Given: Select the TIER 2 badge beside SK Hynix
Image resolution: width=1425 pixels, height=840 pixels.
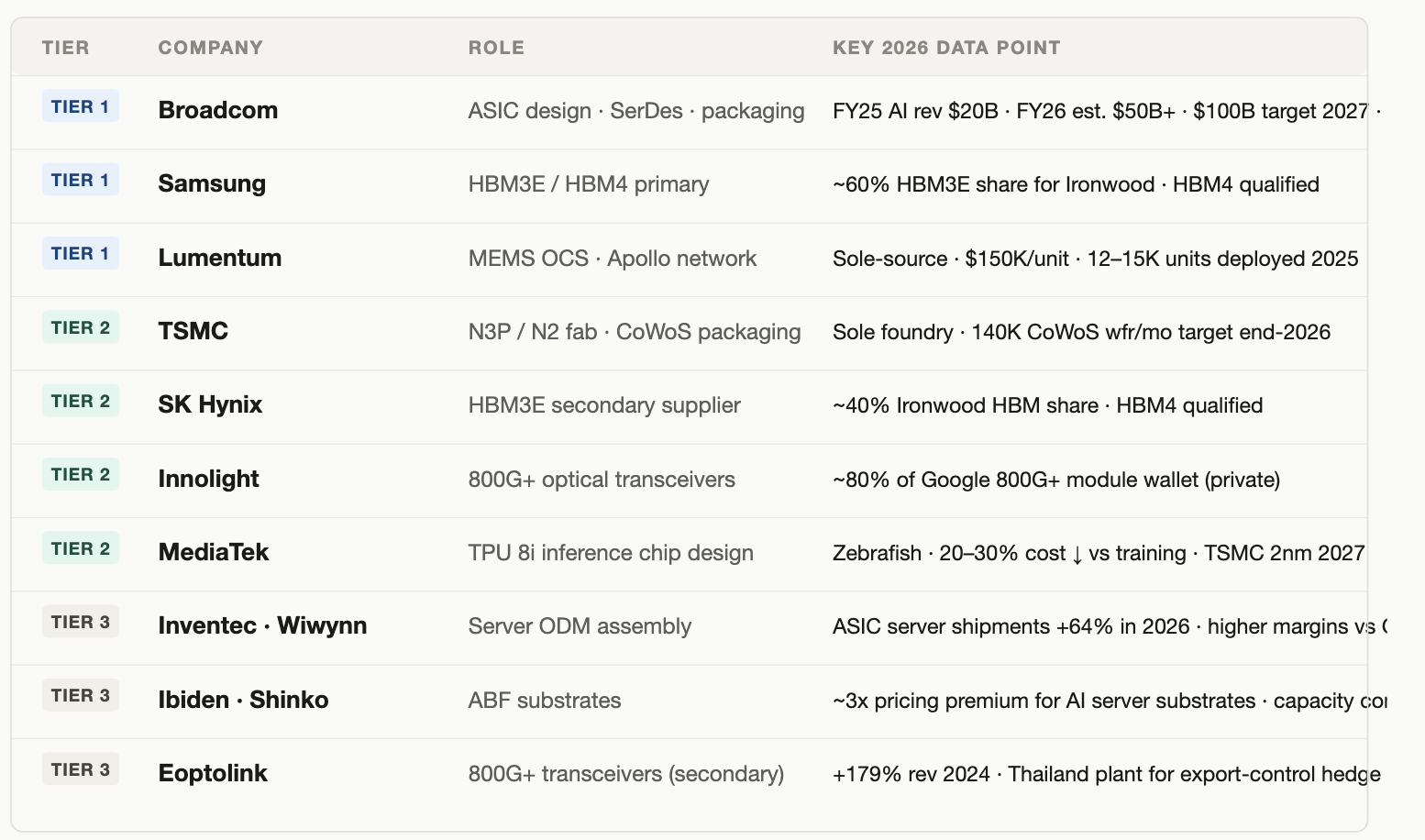Looking at the screenshot, I should point(81,401).
